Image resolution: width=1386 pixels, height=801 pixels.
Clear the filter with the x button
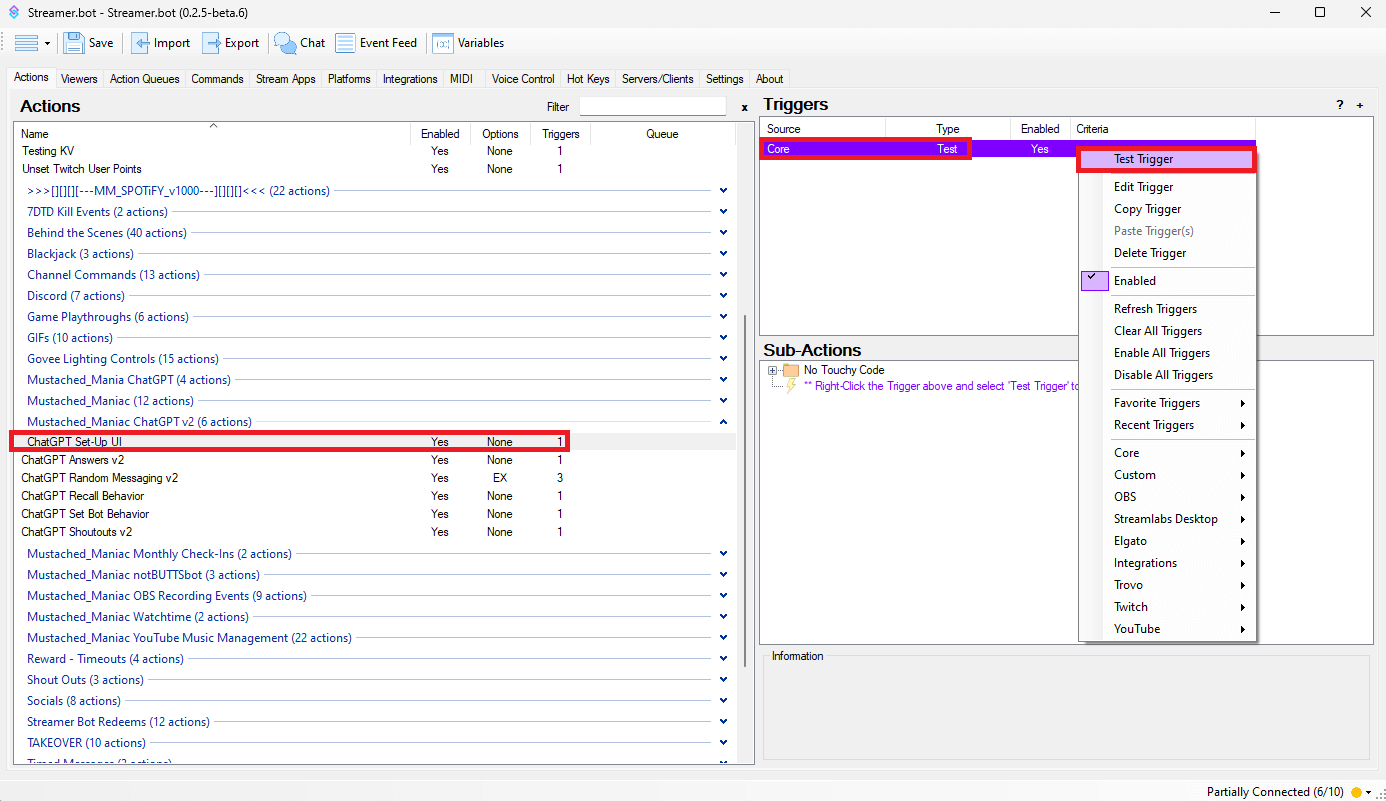744,107
